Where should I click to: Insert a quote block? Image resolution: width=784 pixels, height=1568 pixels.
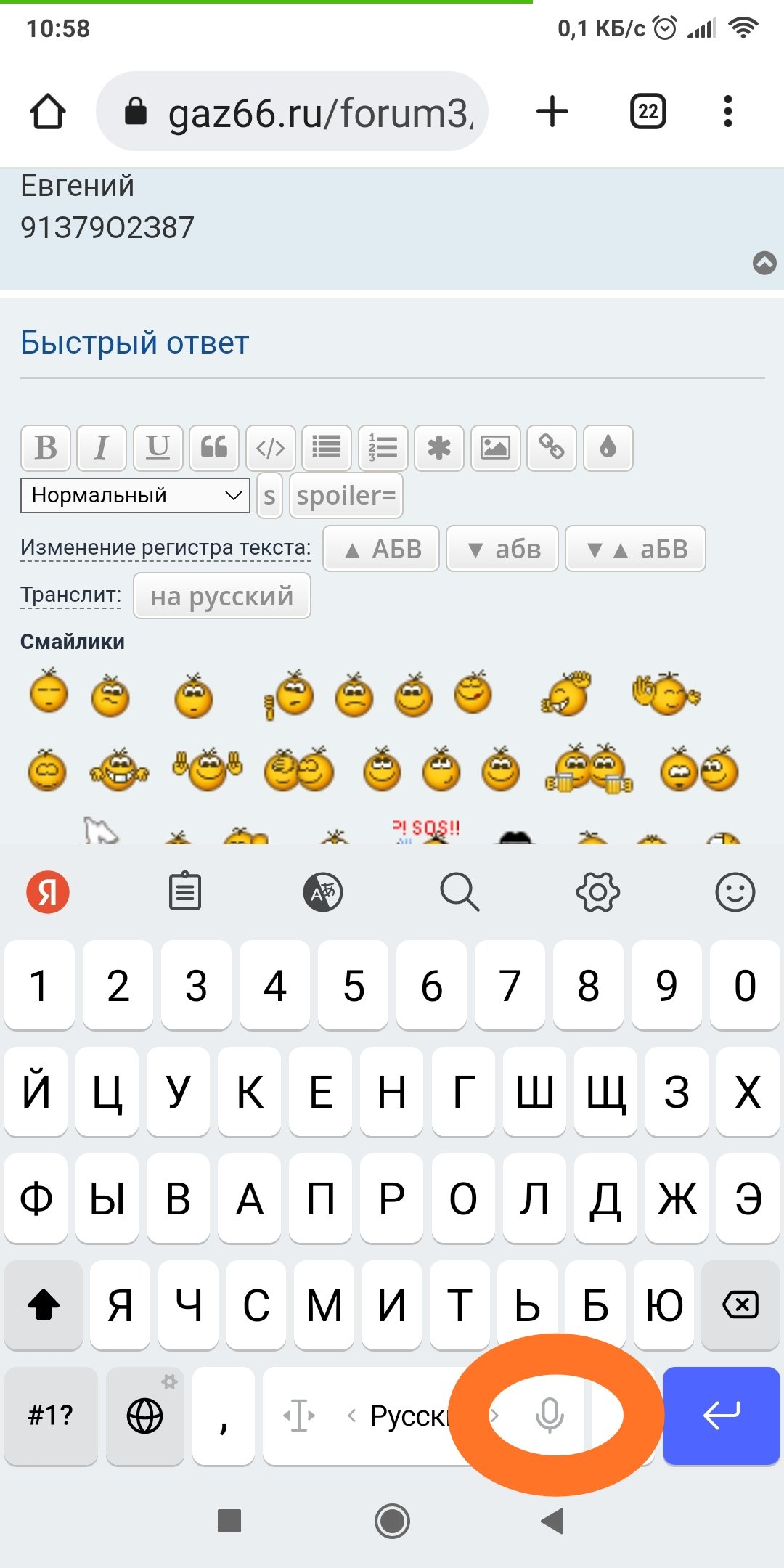pyautogui.click(x=214, y=448)
